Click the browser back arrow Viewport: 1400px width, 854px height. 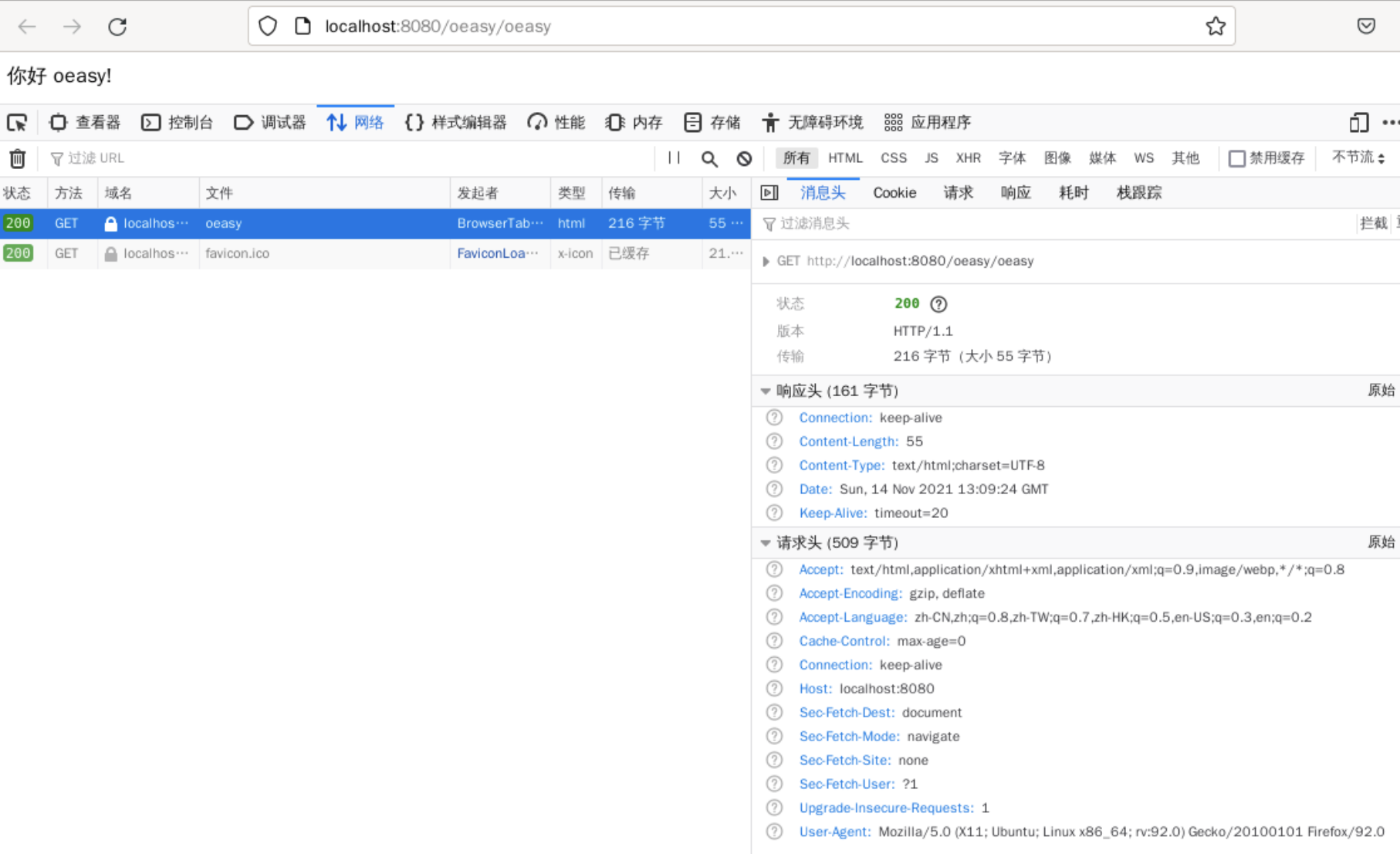pos(27,26)
